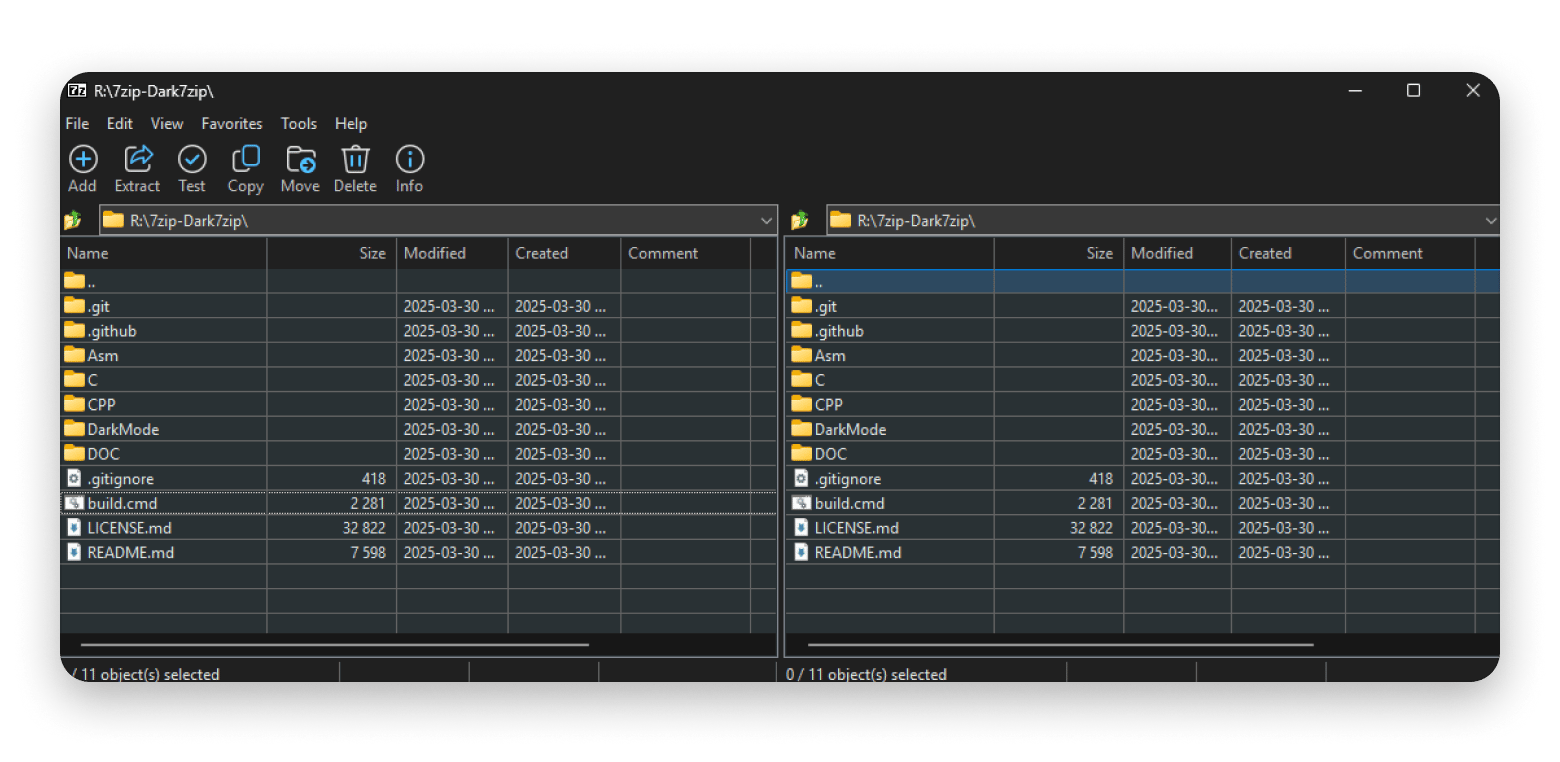
Task: Select the DarkMode folder in right panel
Action: coord(850,430)
